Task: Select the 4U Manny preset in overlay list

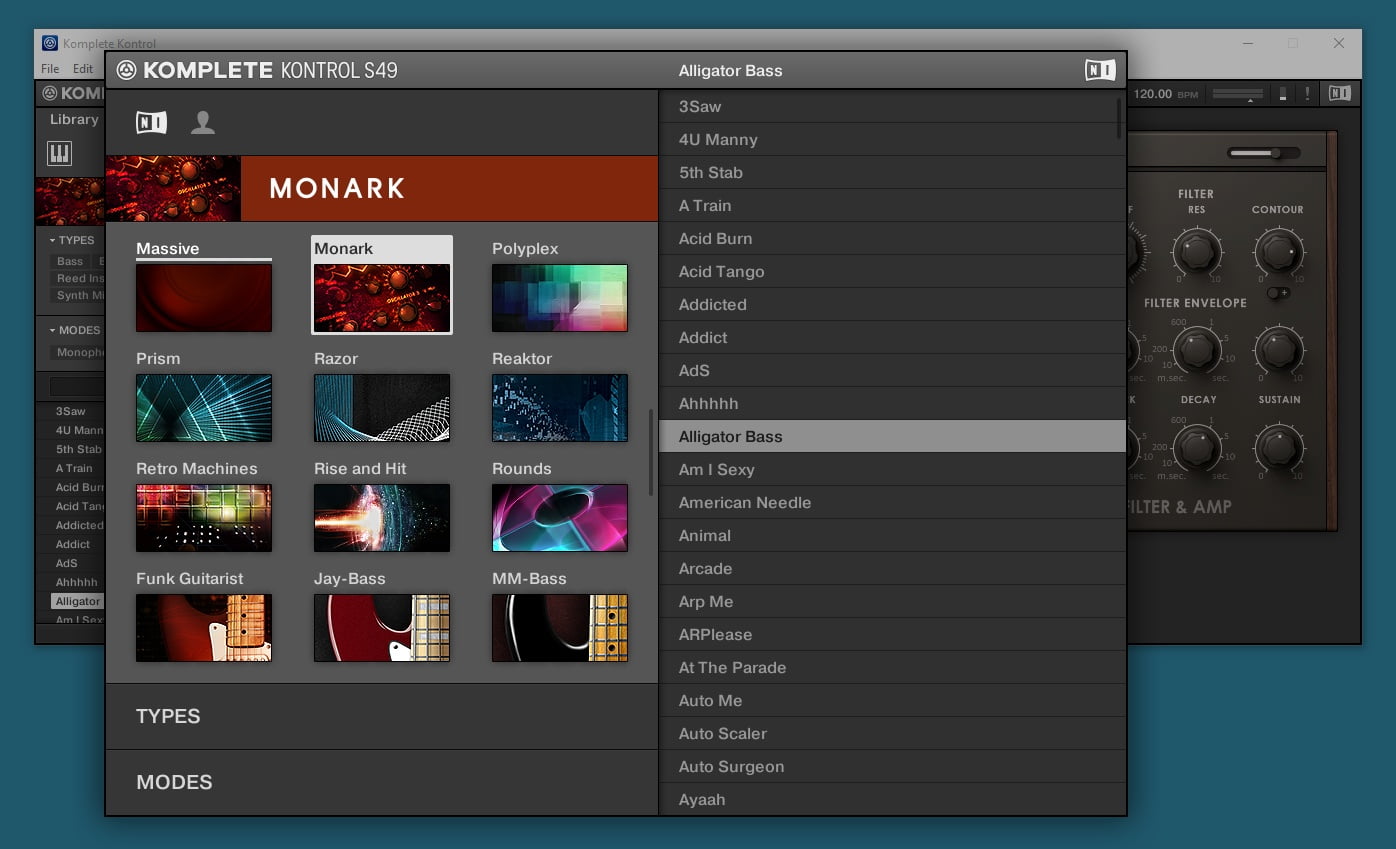Action: click(892, 140)
